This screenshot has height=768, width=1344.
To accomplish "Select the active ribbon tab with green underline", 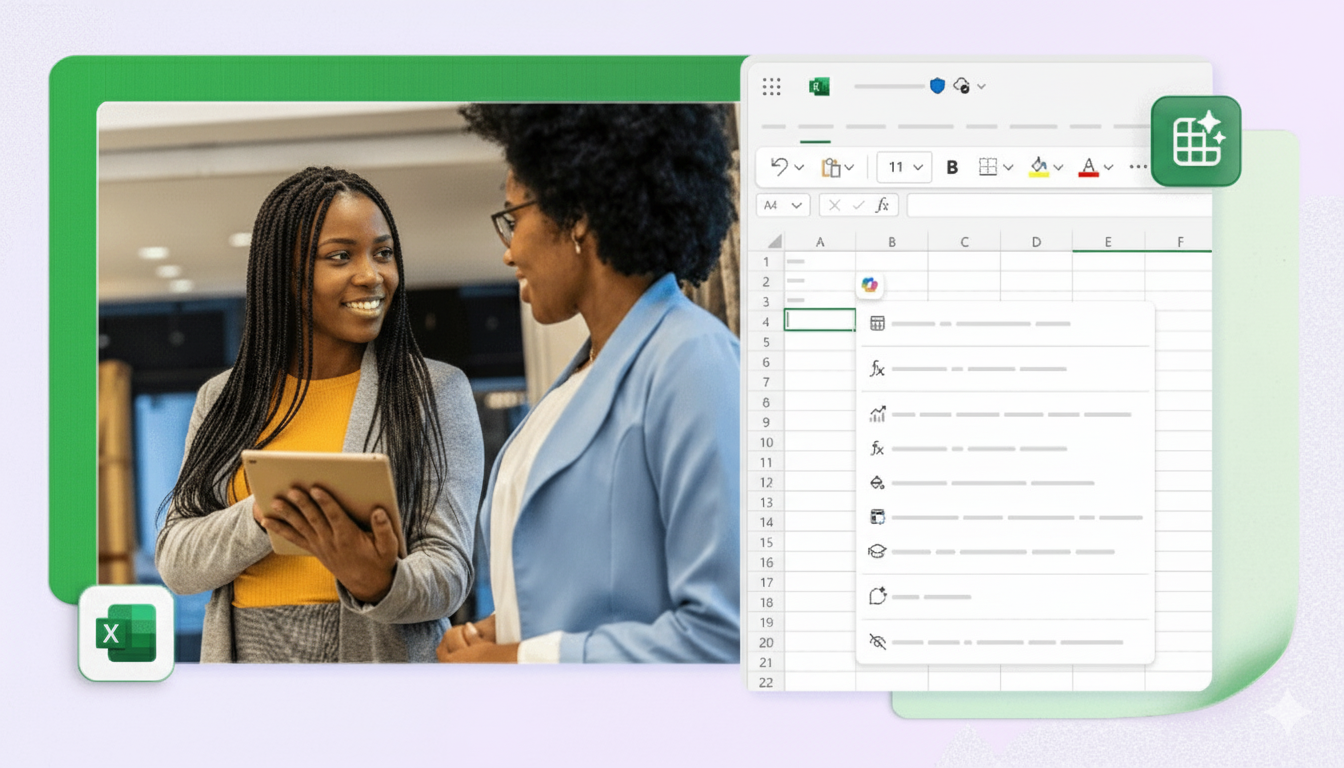I will (815, 127).
